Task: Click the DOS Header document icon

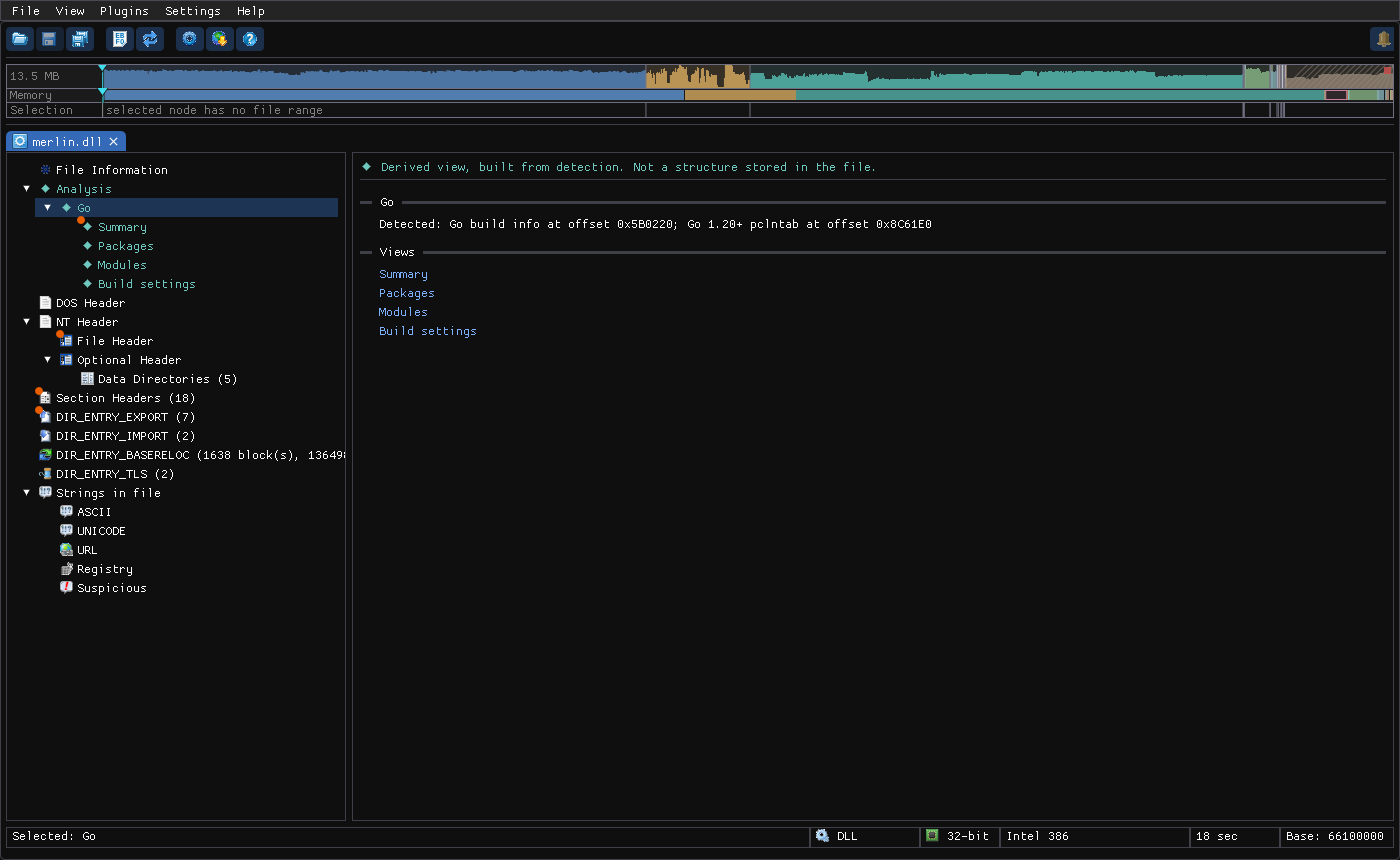Action: (45, 303)
